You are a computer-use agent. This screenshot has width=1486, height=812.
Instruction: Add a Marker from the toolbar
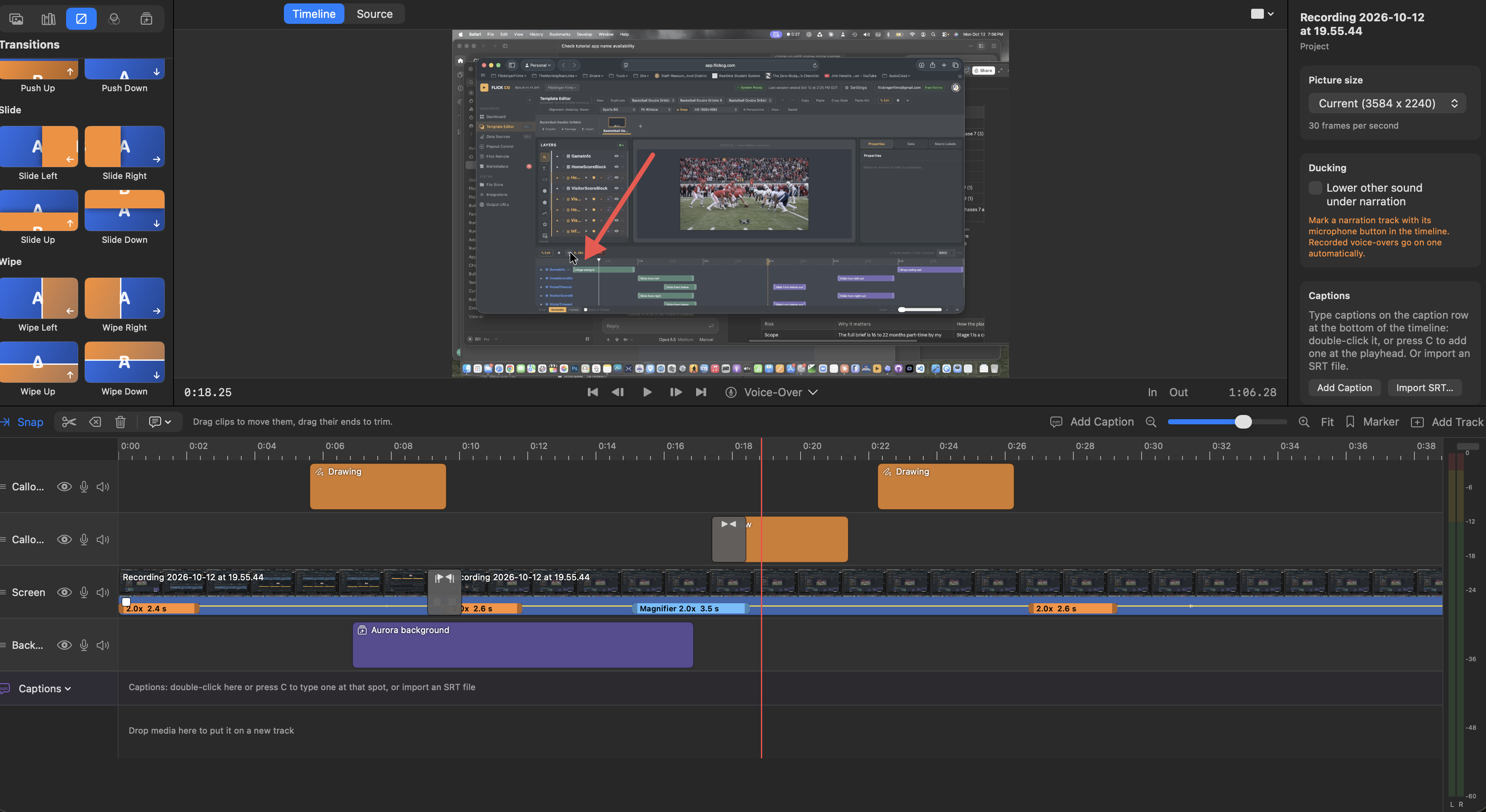point(1372,422)
